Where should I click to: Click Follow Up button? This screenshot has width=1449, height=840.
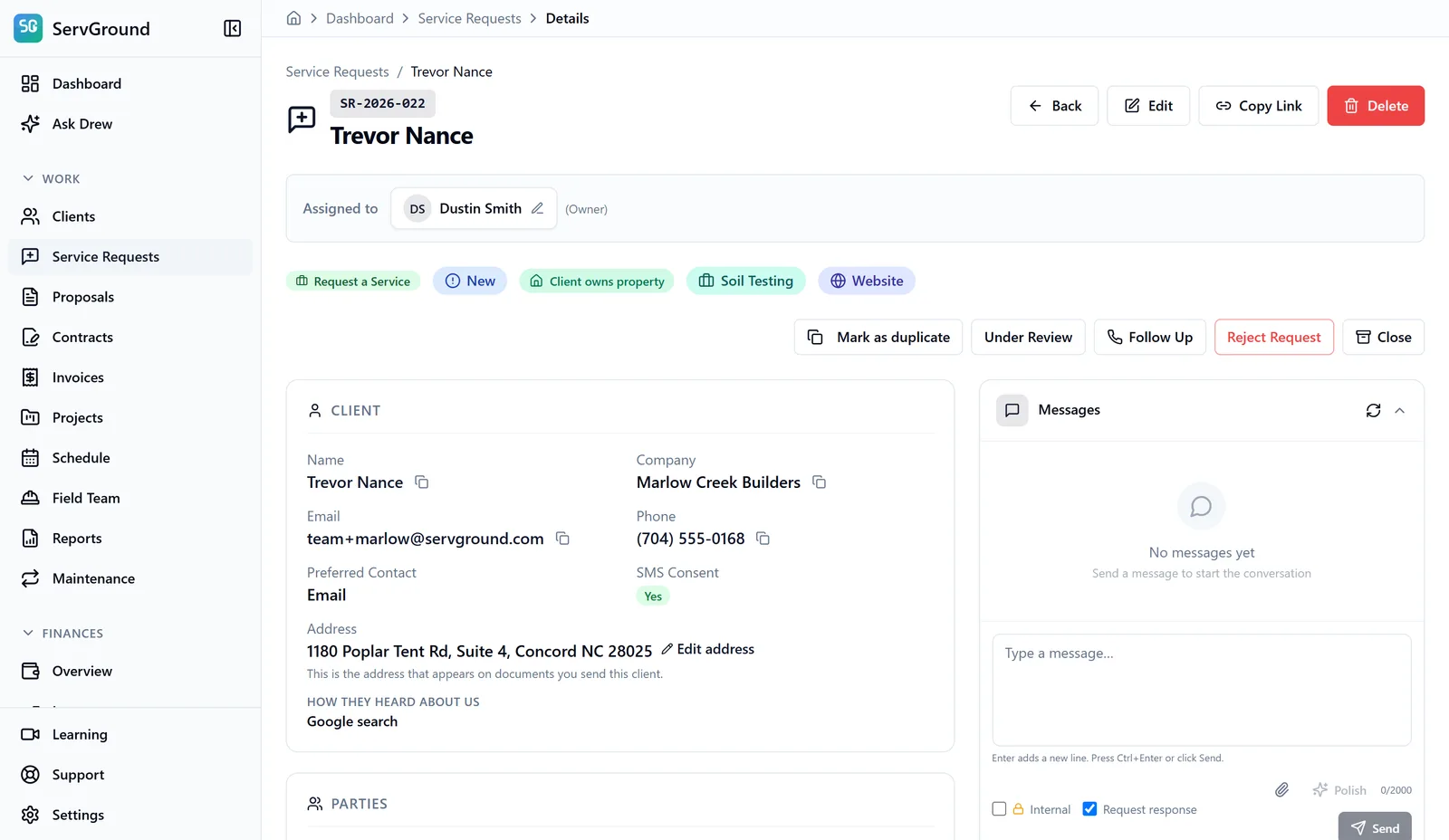tap(1150, 338)
